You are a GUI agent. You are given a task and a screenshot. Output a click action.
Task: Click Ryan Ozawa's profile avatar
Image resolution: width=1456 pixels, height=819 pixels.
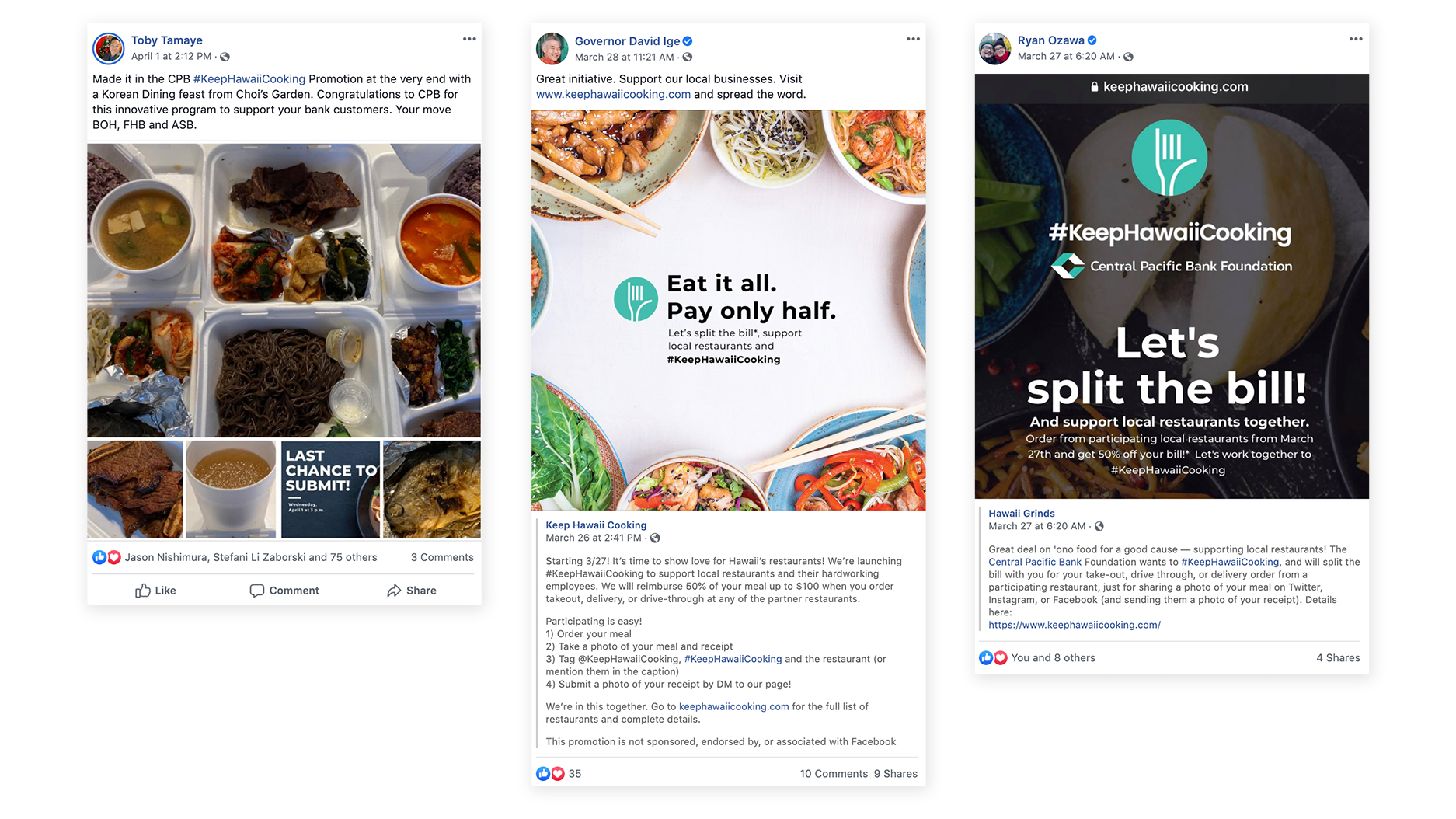(x=994, y=48)
